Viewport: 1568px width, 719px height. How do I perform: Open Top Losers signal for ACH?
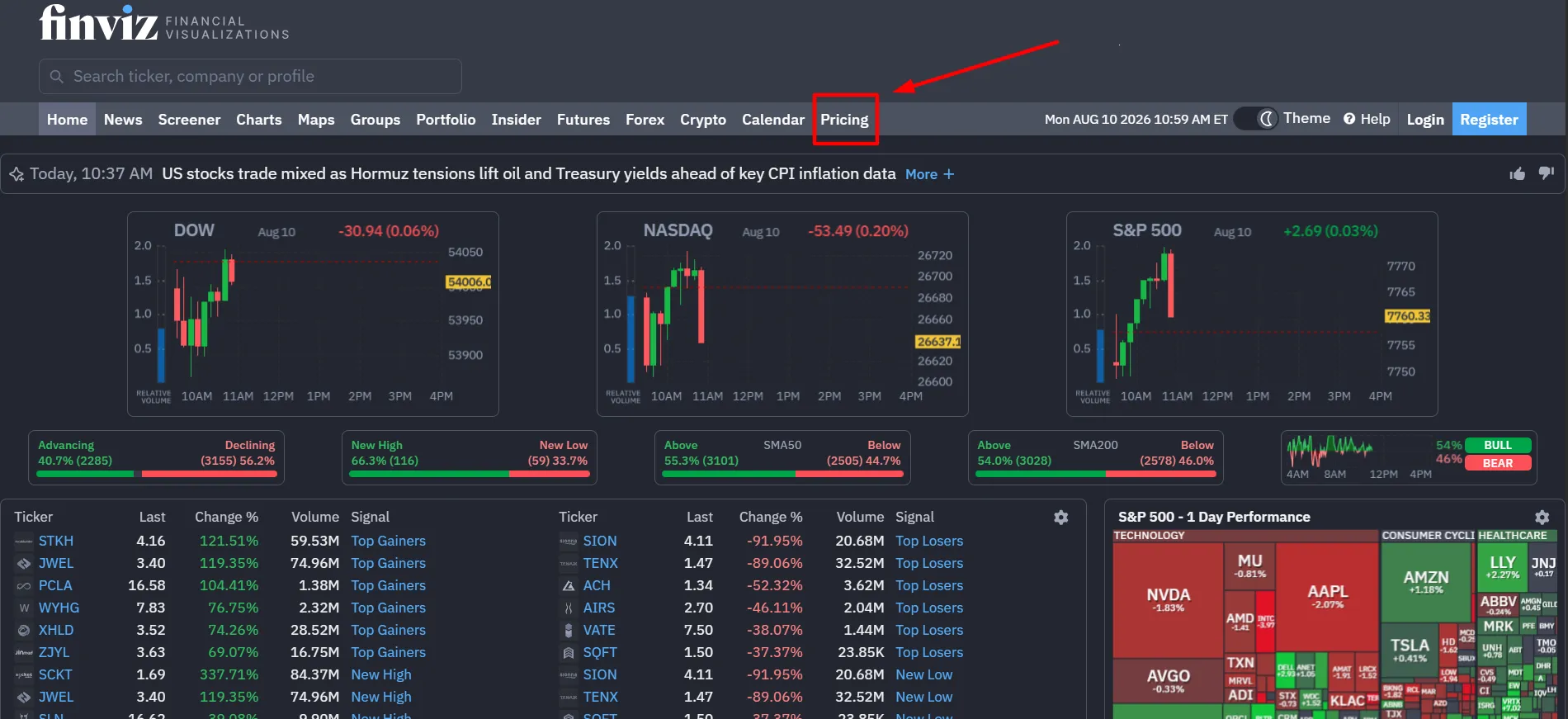pyautogui.click(x=930, y=586)
